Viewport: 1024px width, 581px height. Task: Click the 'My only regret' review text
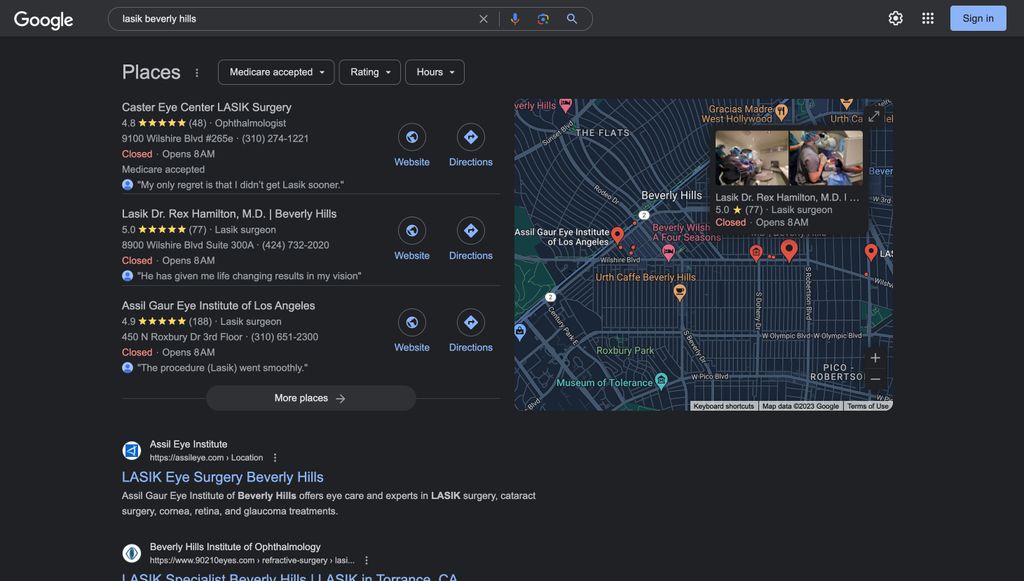[x=240, y=185]
